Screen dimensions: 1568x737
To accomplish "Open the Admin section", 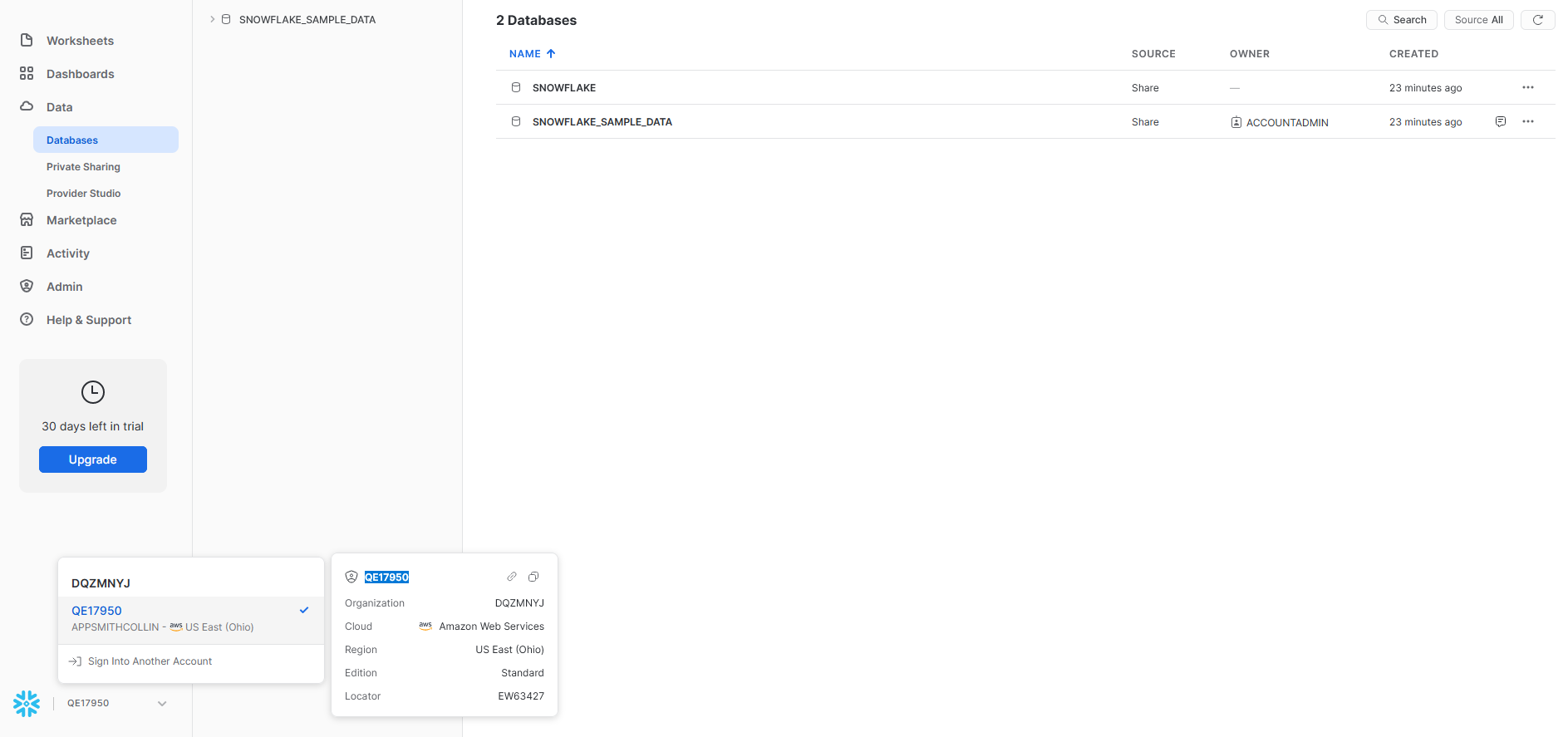I will point(65,287).
